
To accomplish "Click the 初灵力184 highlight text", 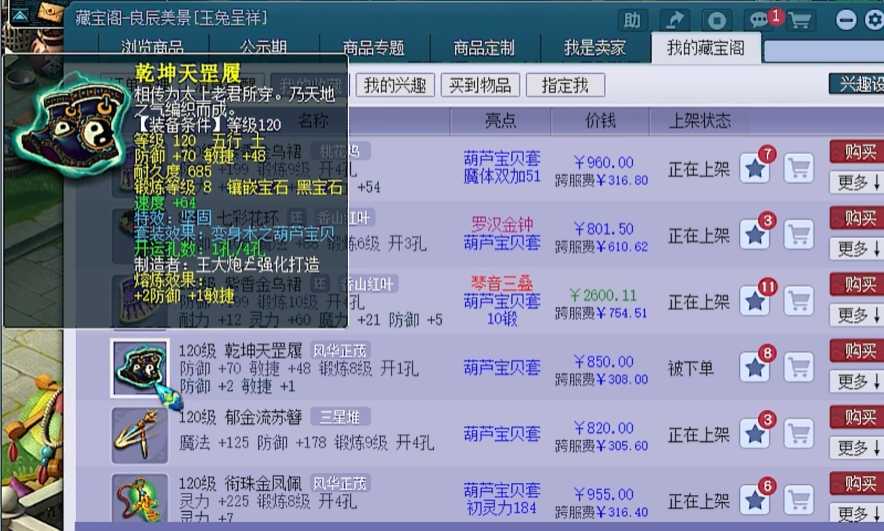I will (x=502, y=508).
